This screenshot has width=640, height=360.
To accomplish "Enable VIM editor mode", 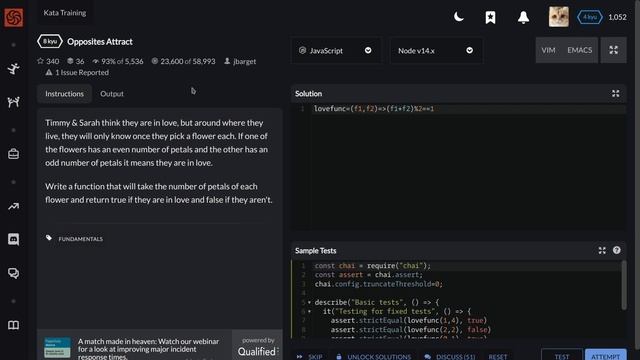I will (x=548, y=50).
